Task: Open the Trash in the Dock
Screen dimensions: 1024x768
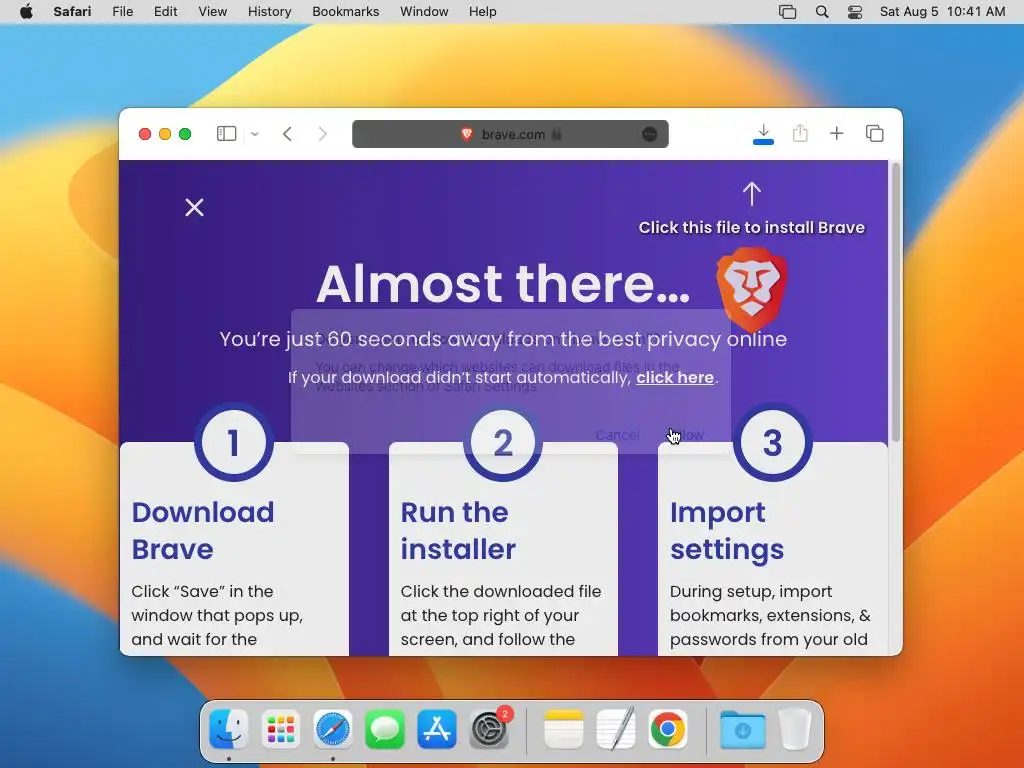Action: [x=795, y=729]
